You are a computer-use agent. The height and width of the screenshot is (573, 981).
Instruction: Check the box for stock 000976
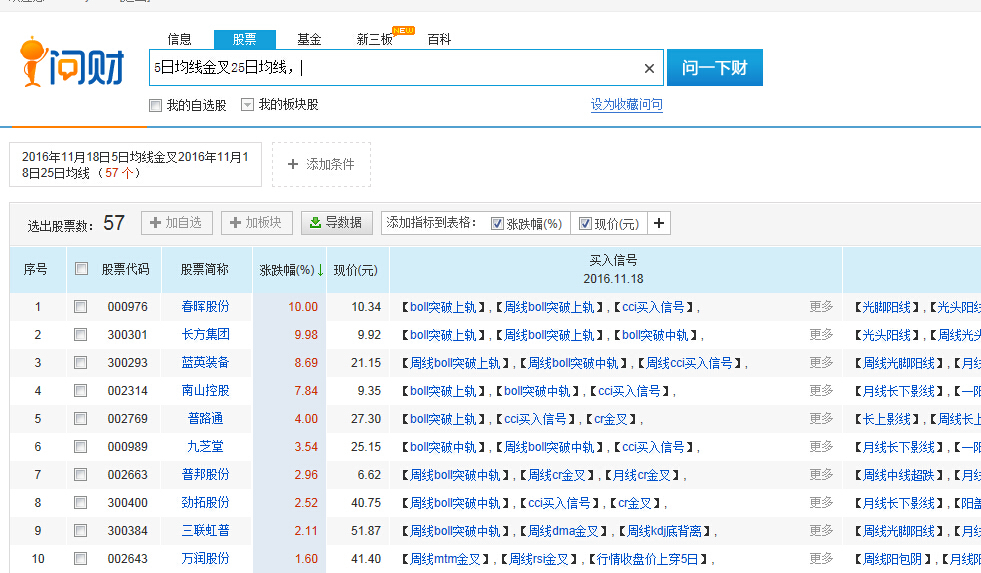tap(80, 307)
